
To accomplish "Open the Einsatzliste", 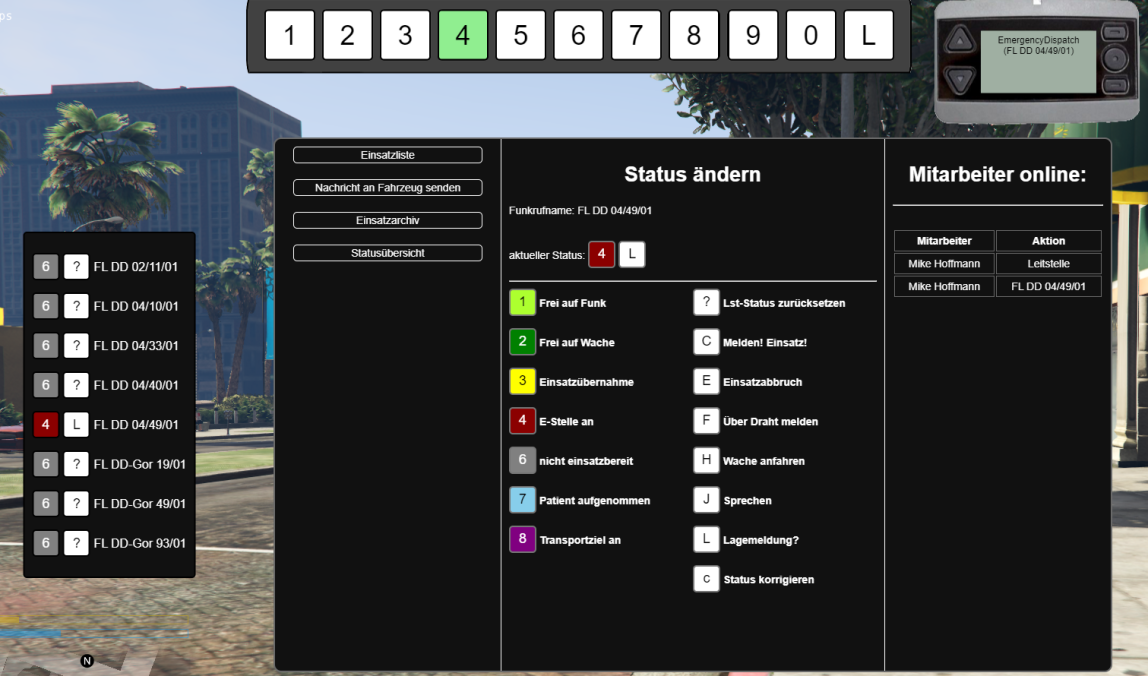I will click(x=387, y=155).
